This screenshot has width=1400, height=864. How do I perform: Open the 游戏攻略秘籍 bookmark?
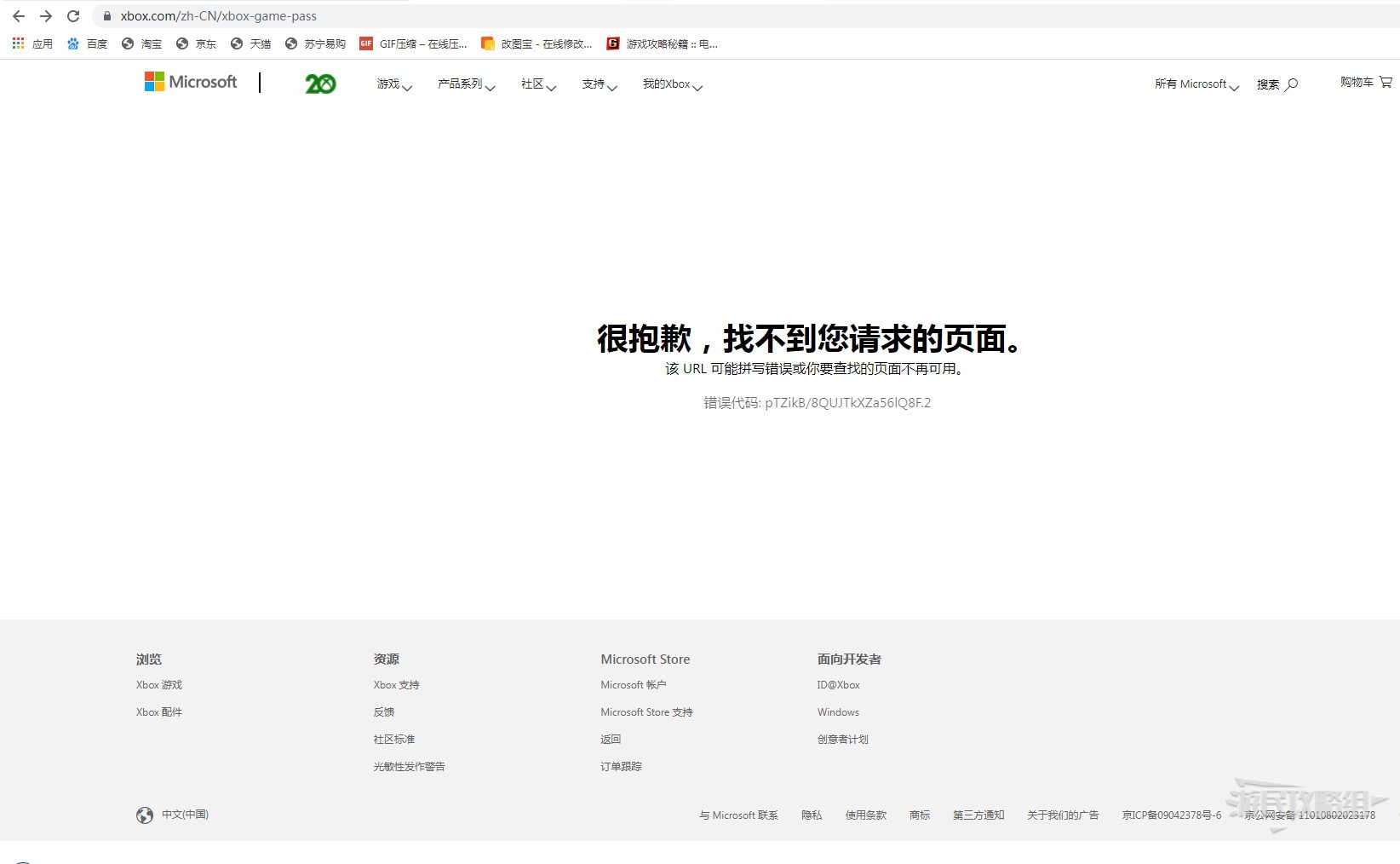click(x=662, y=43)
